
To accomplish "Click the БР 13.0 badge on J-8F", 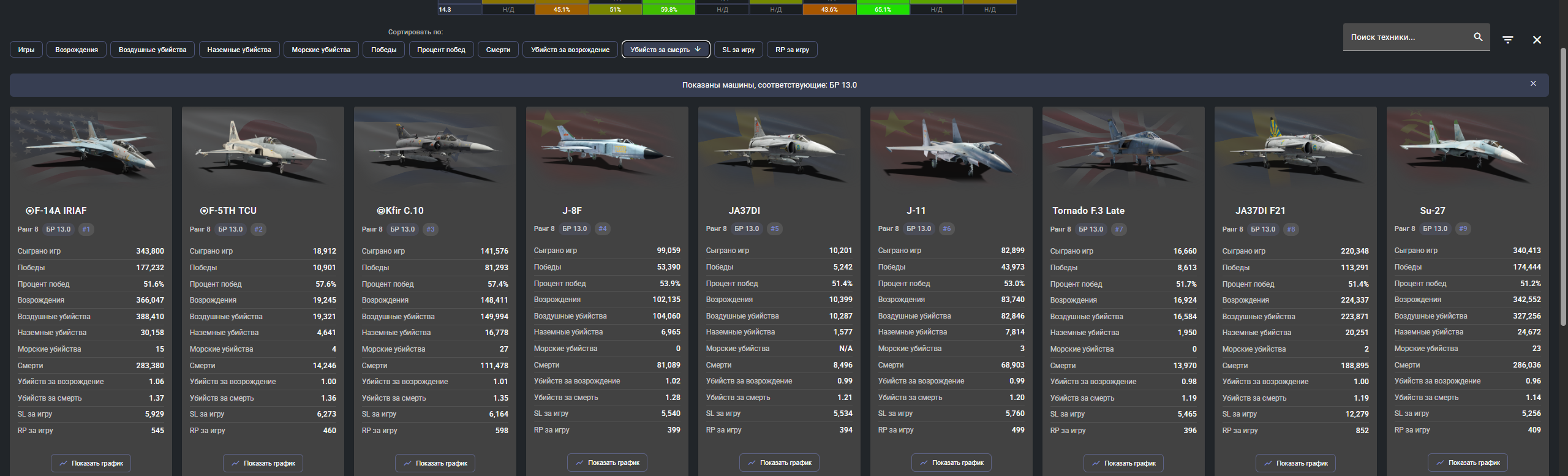I will coord(575,229).
